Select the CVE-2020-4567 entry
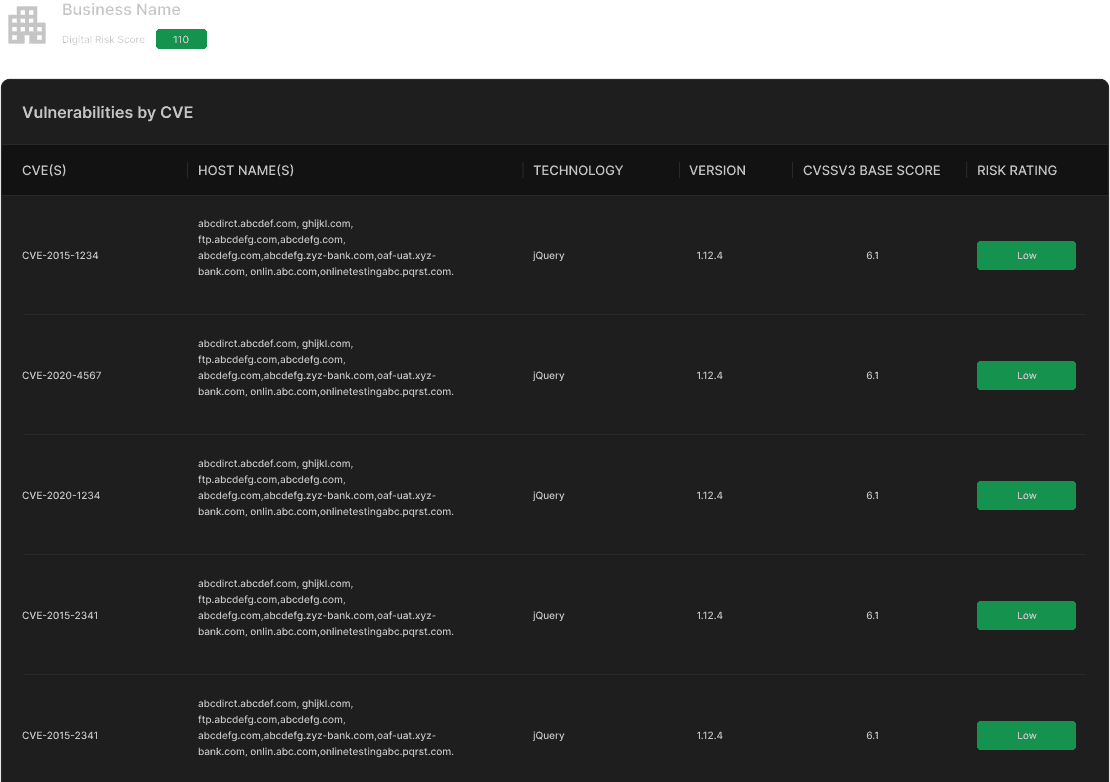The image size is (1110, 782). coord(62,376)
